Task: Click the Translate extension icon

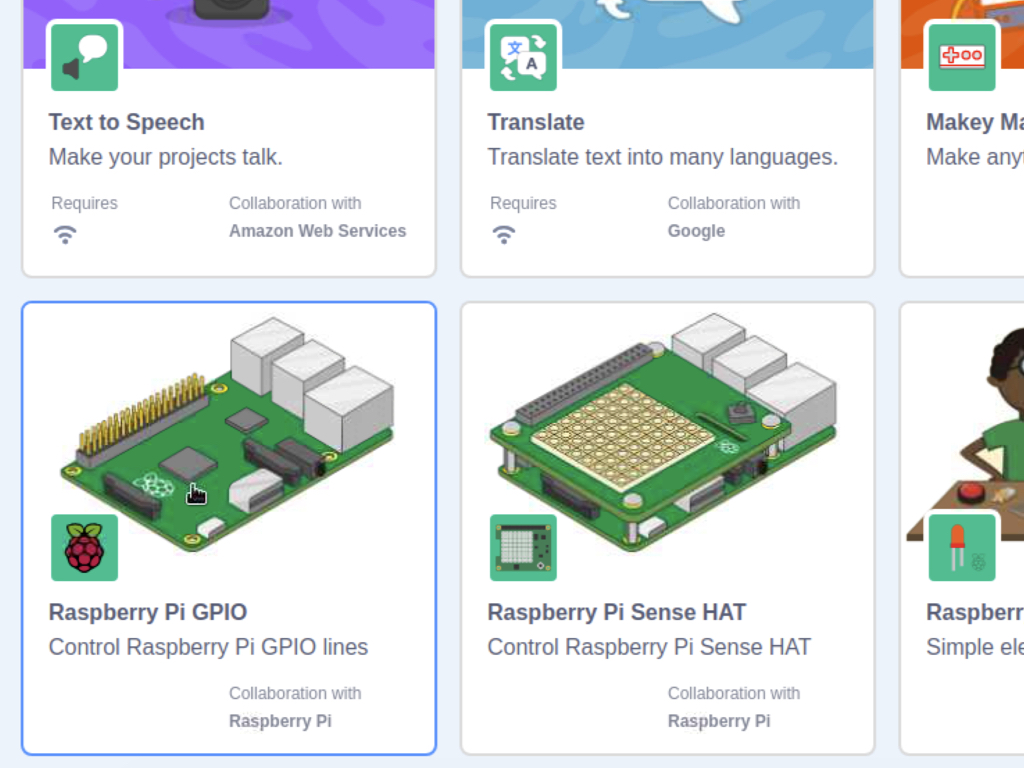Action: 523,57
